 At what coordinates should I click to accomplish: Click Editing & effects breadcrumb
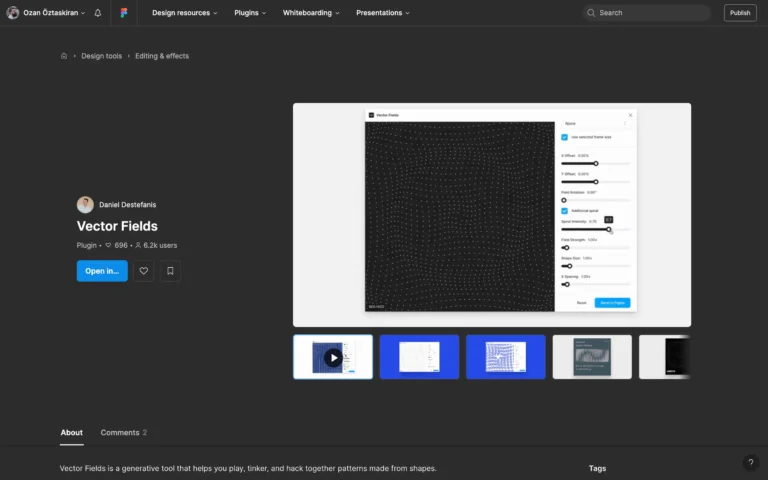(x=162, y=56)
